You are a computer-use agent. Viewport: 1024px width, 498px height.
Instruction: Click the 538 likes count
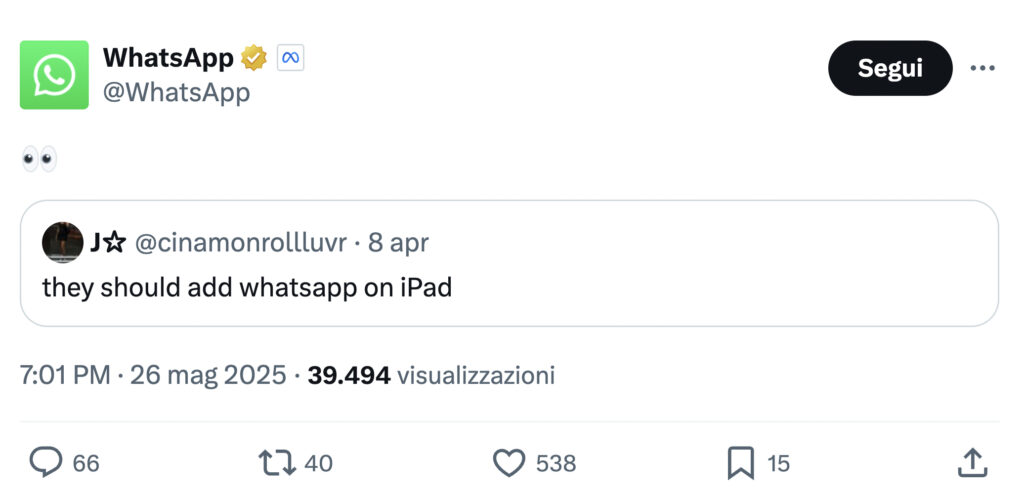click(x=556, y=463)
